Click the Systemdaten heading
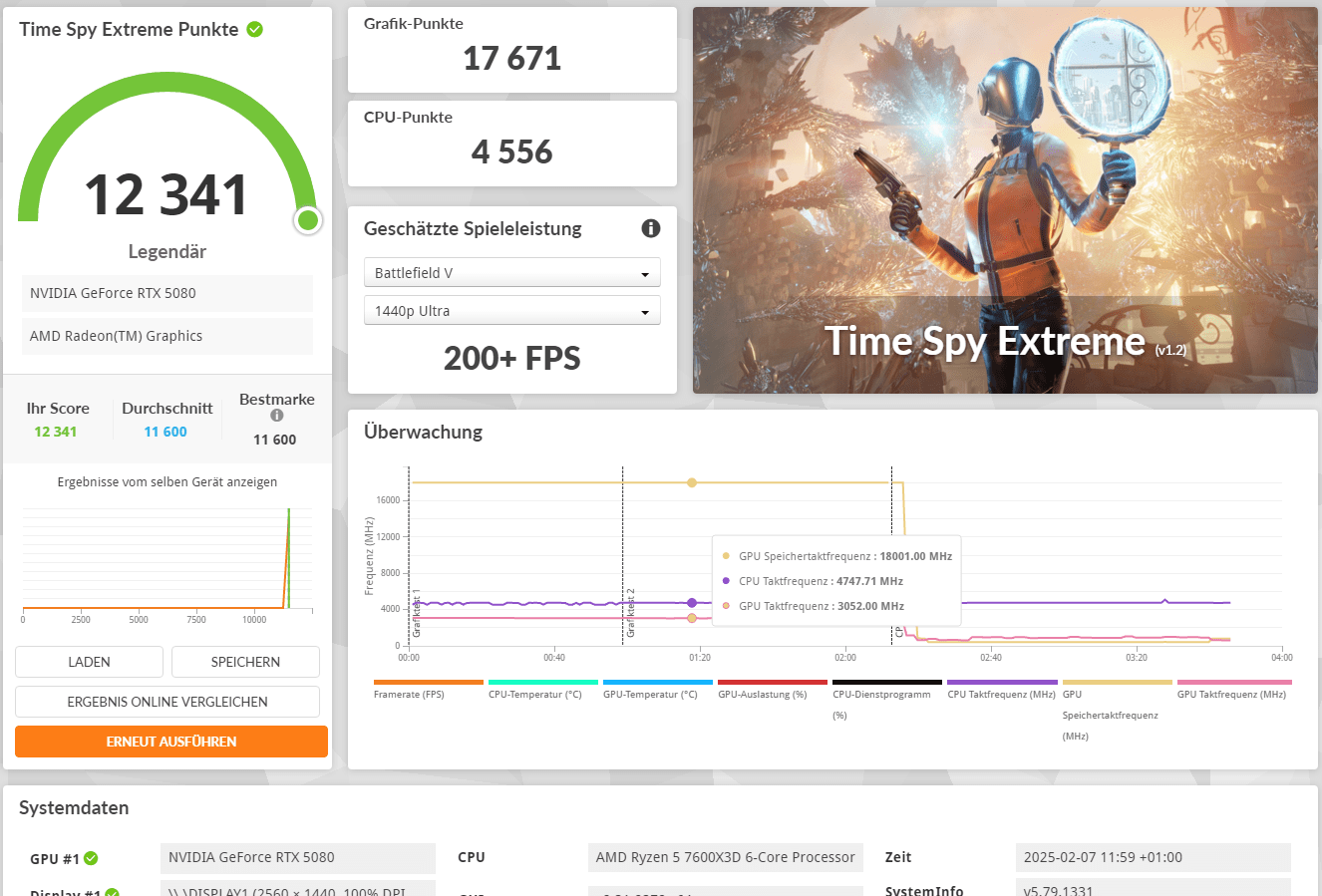The width and height of the screenshot is (1322, 896). (74, 808)
